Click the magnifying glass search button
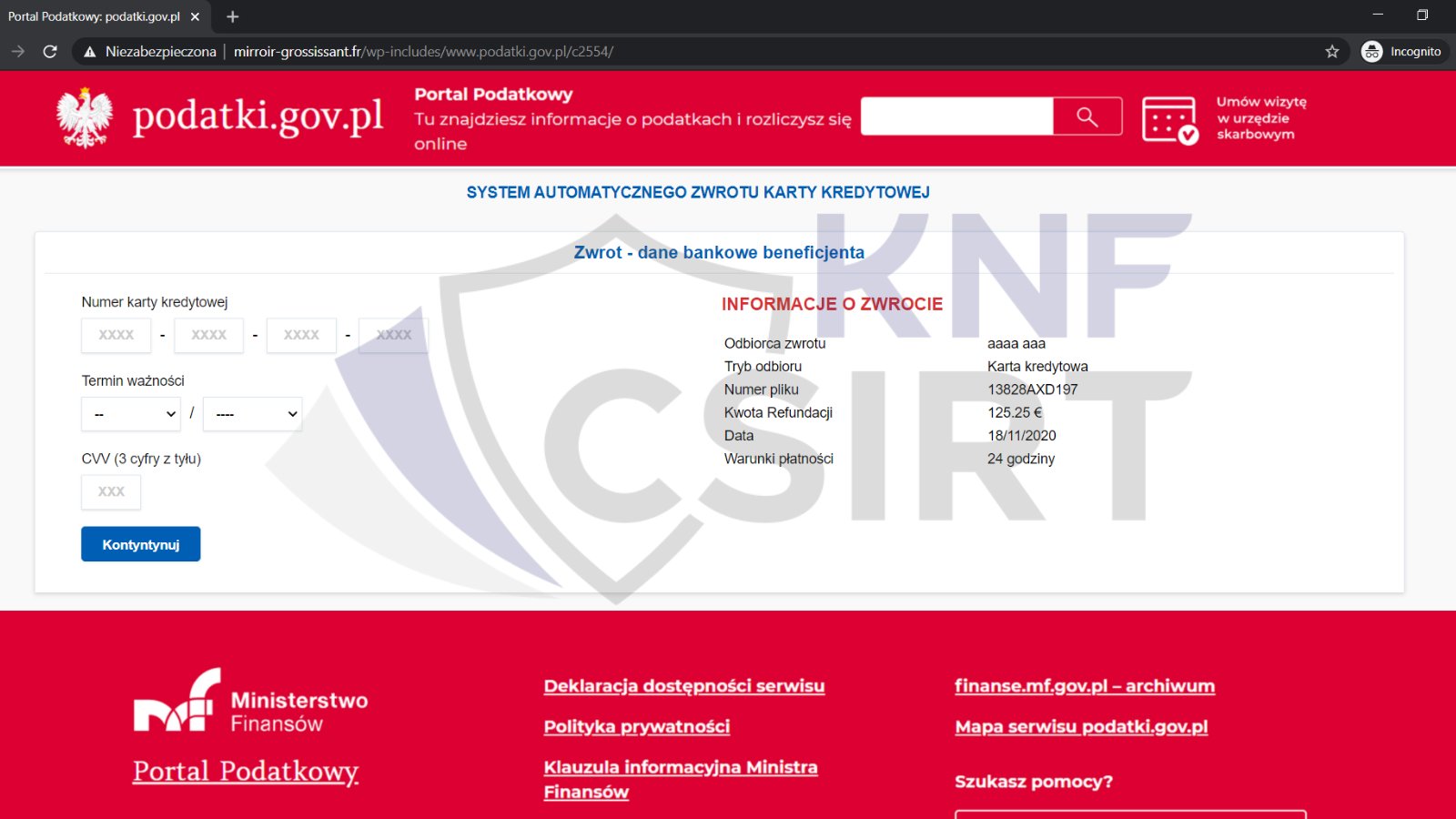Image resolution: width=1456 pixels, height=819 pixels. tap(1087, 116)
